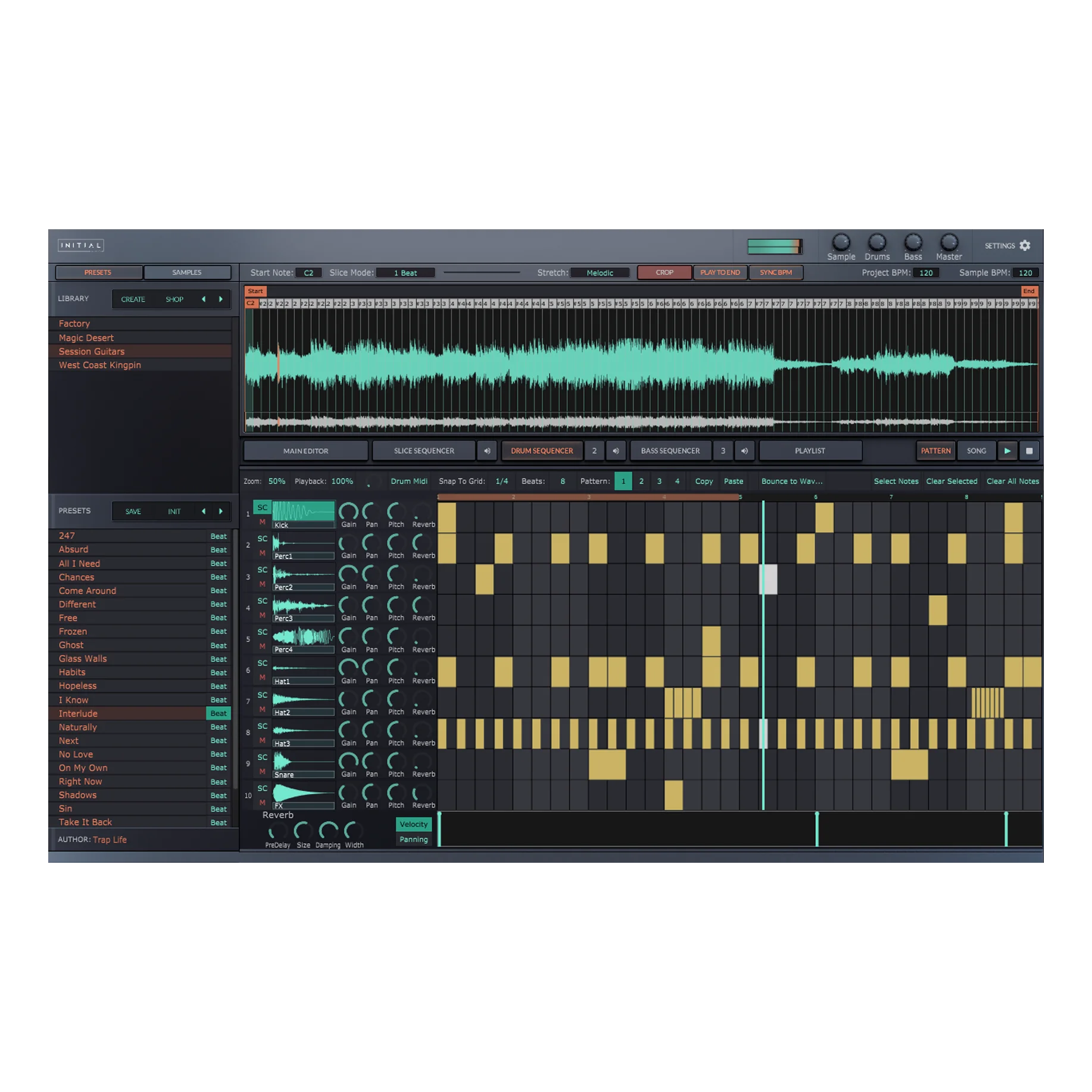
Task: Go to next library with right arrow
Action: 221,299
